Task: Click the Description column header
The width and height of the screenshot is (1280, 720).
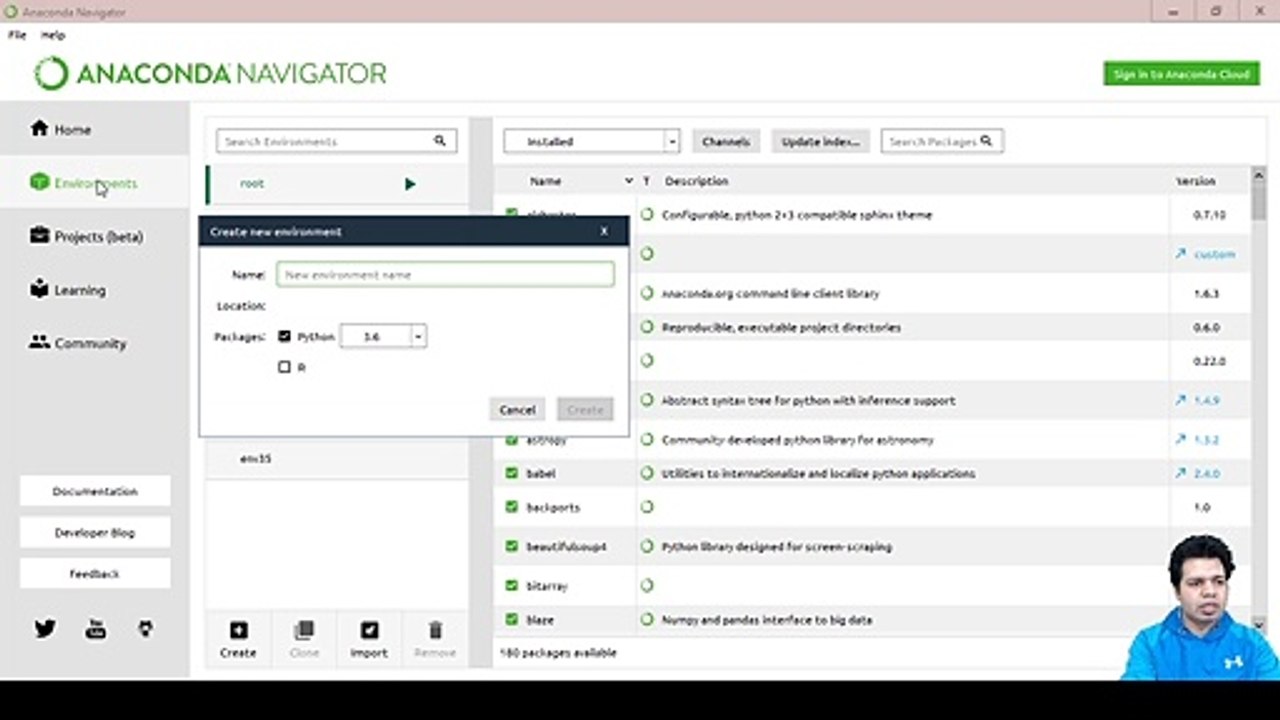Action: pos(697,181)
